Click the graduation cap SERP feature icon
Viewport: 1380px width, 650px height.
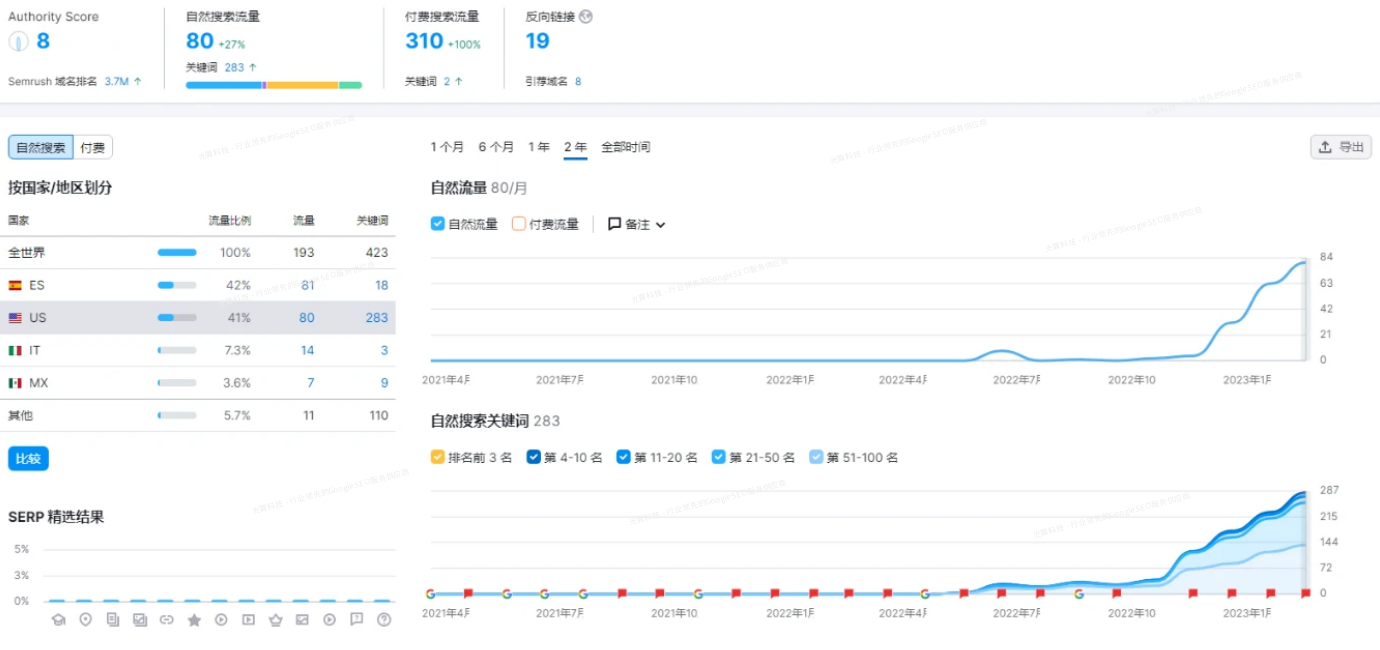tap(58, 618)
